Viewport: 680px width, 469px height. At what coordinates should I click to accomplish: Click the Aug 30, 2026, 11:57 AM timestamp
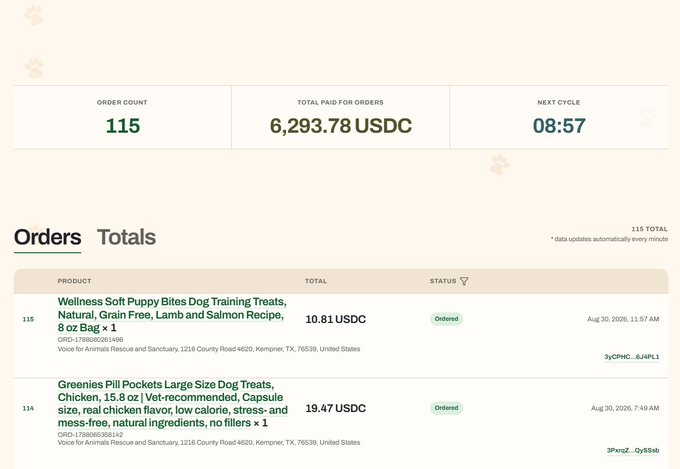623,319
